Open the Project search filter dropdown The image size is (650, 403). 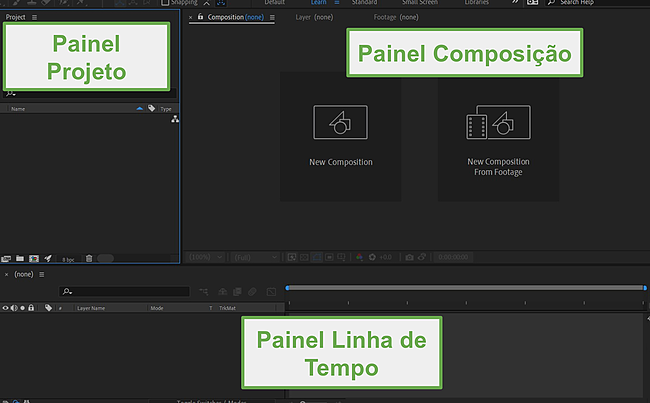coord(10,94)
